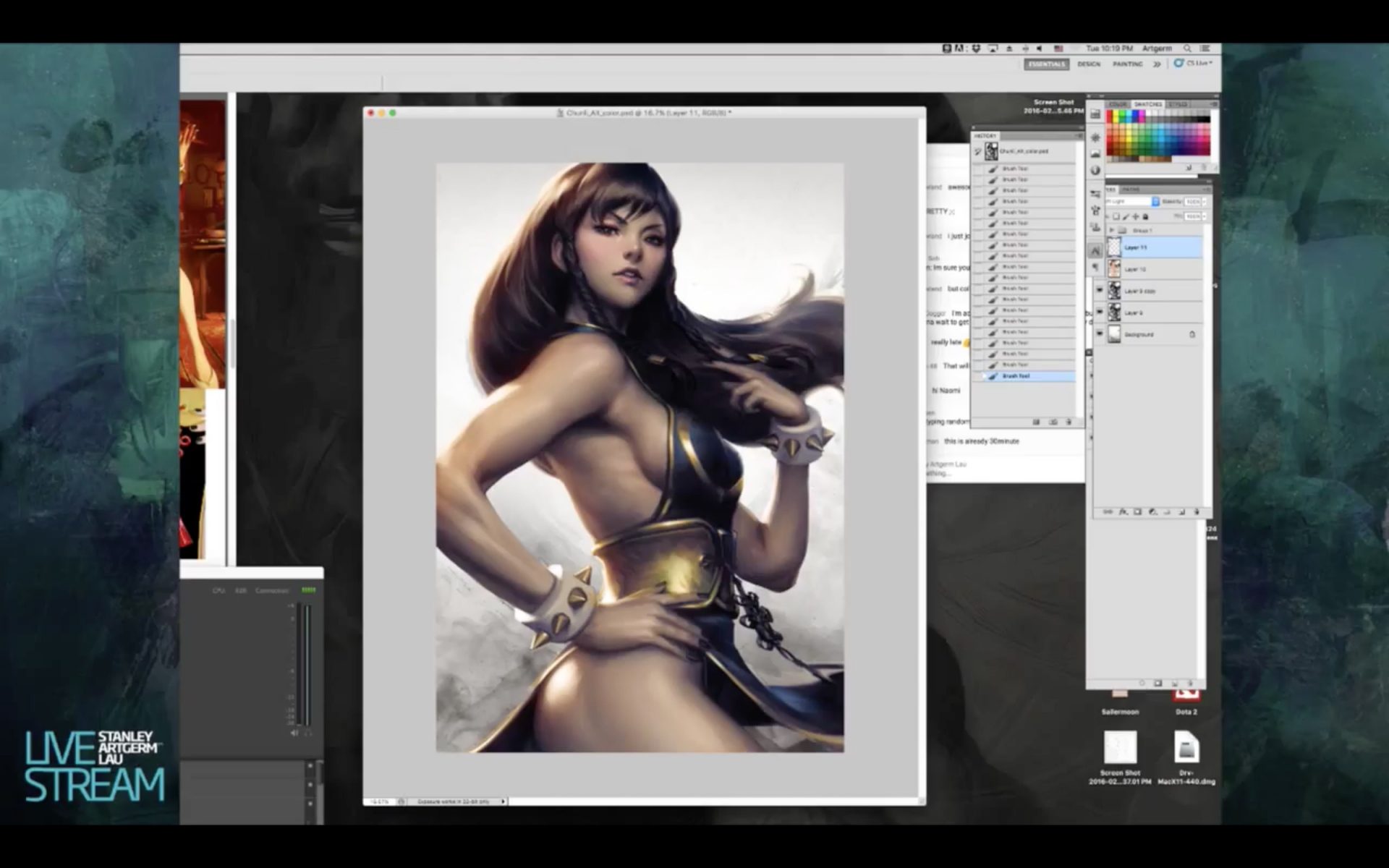Expand the Group 1 layer group
Viewport: 1389px width, 868px height.
(1111, 230)
